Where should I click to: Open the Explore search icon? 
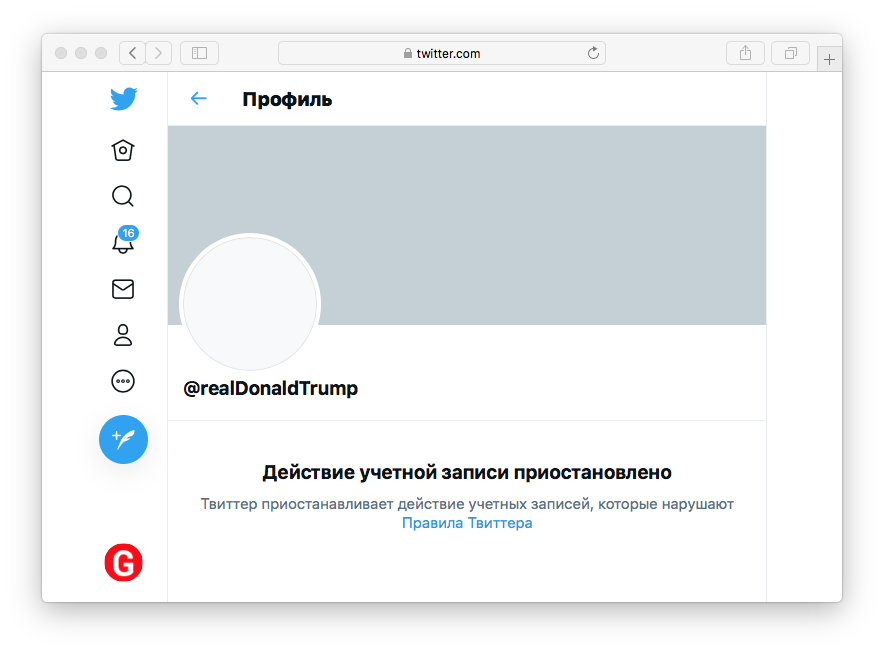click(123, 196)
